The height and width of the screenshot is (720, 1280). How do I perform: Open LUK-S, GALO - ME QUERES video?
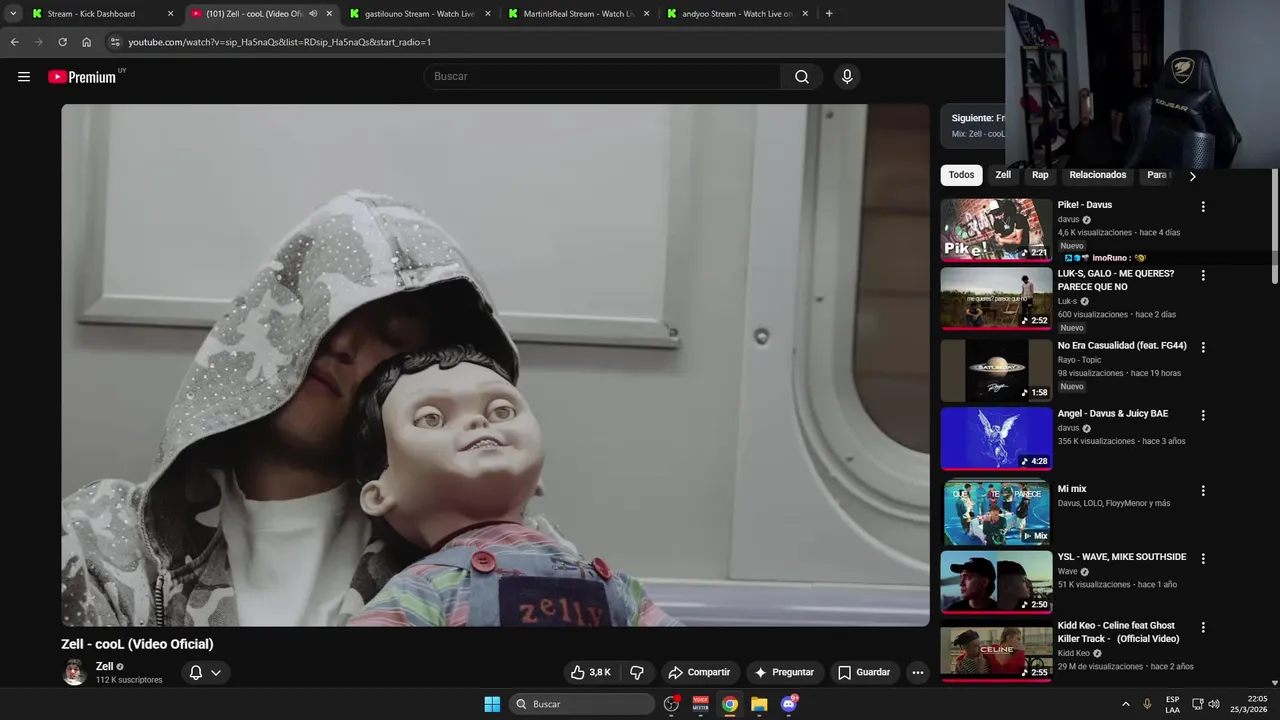click(996, 298)
